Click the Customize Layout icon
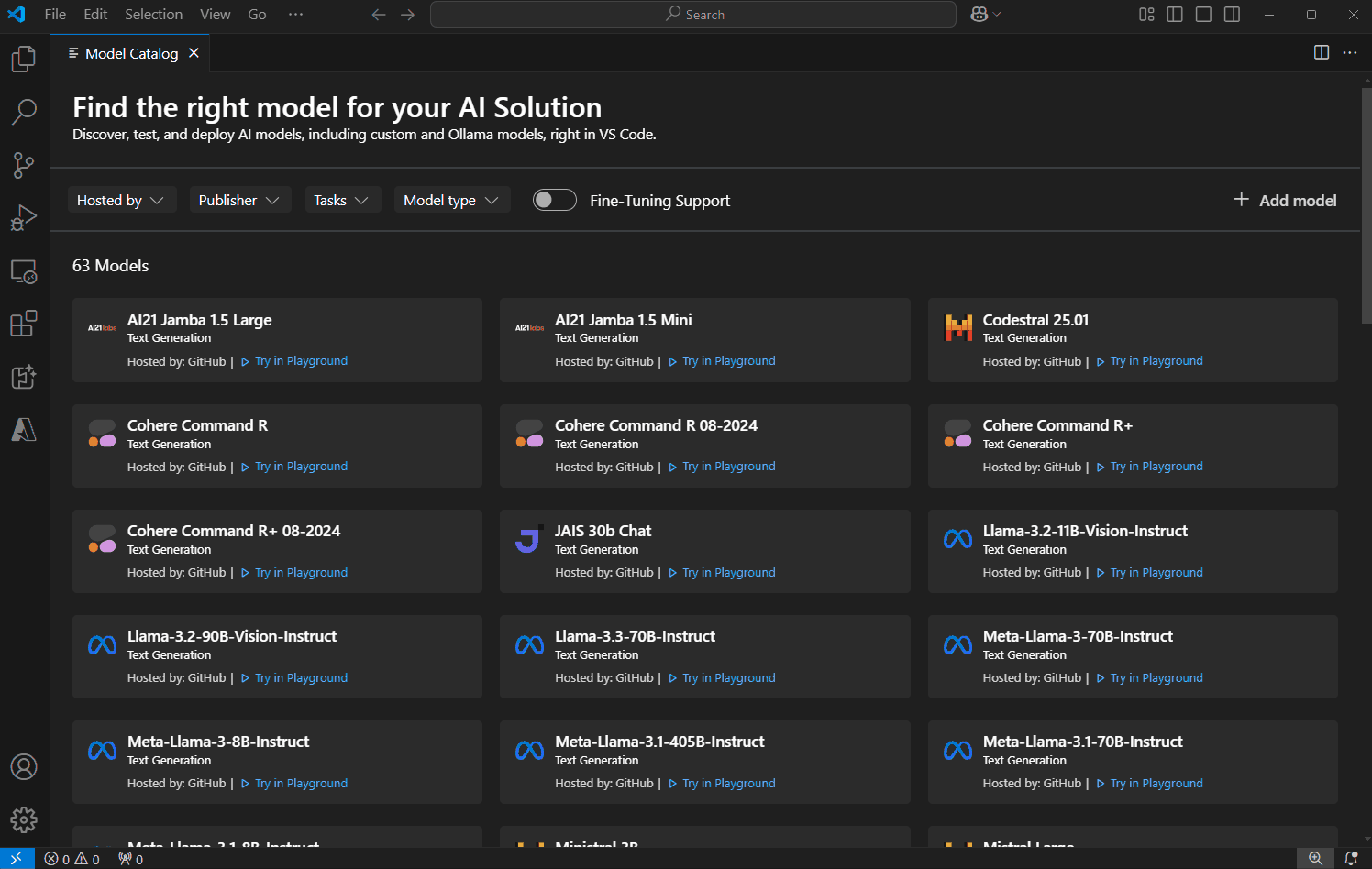Screen dimensions: 1372x869 coord(1146,15)
